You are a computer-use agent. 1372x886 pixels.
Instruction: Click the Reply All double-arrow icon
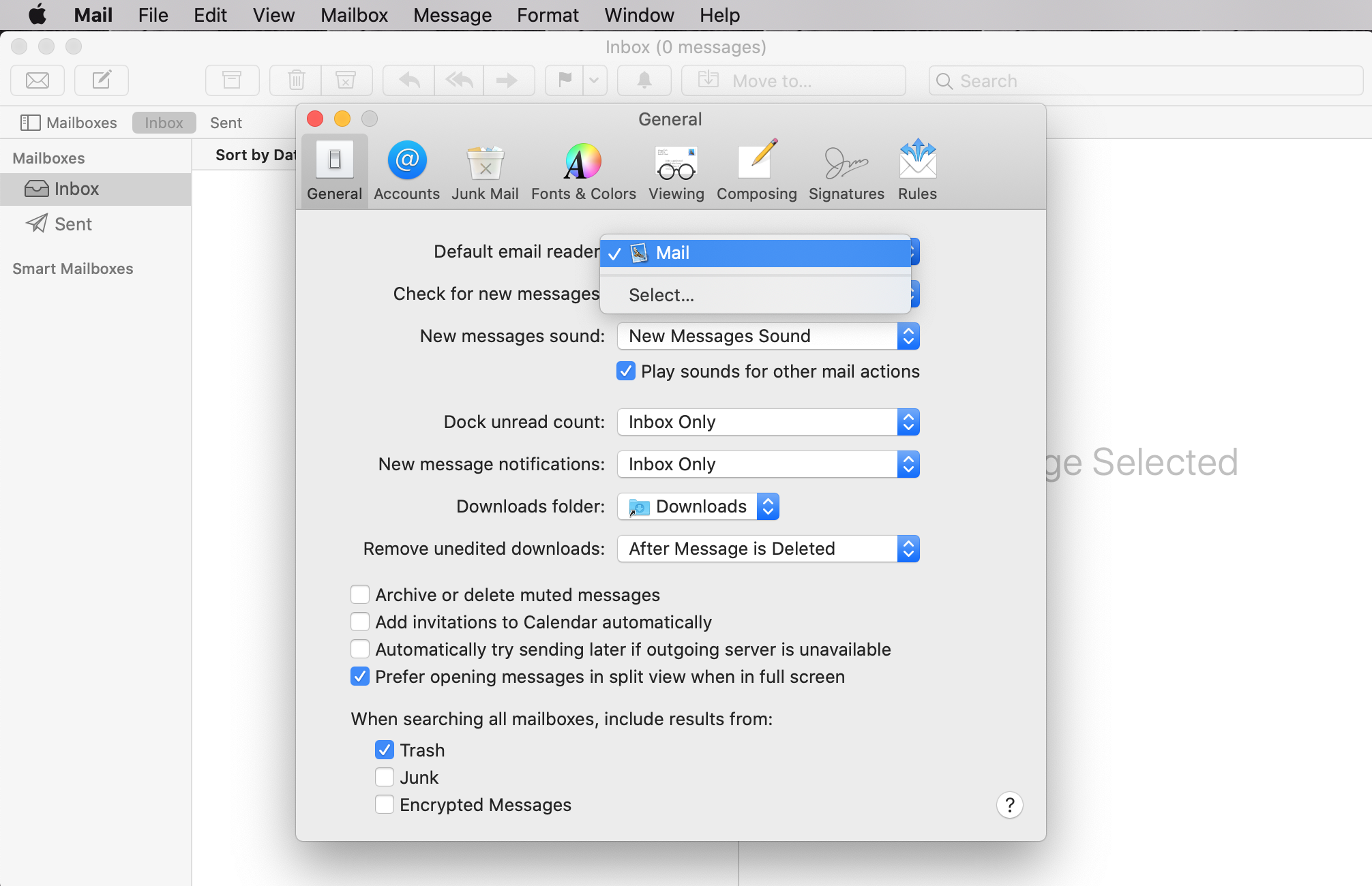click(459, 80)
